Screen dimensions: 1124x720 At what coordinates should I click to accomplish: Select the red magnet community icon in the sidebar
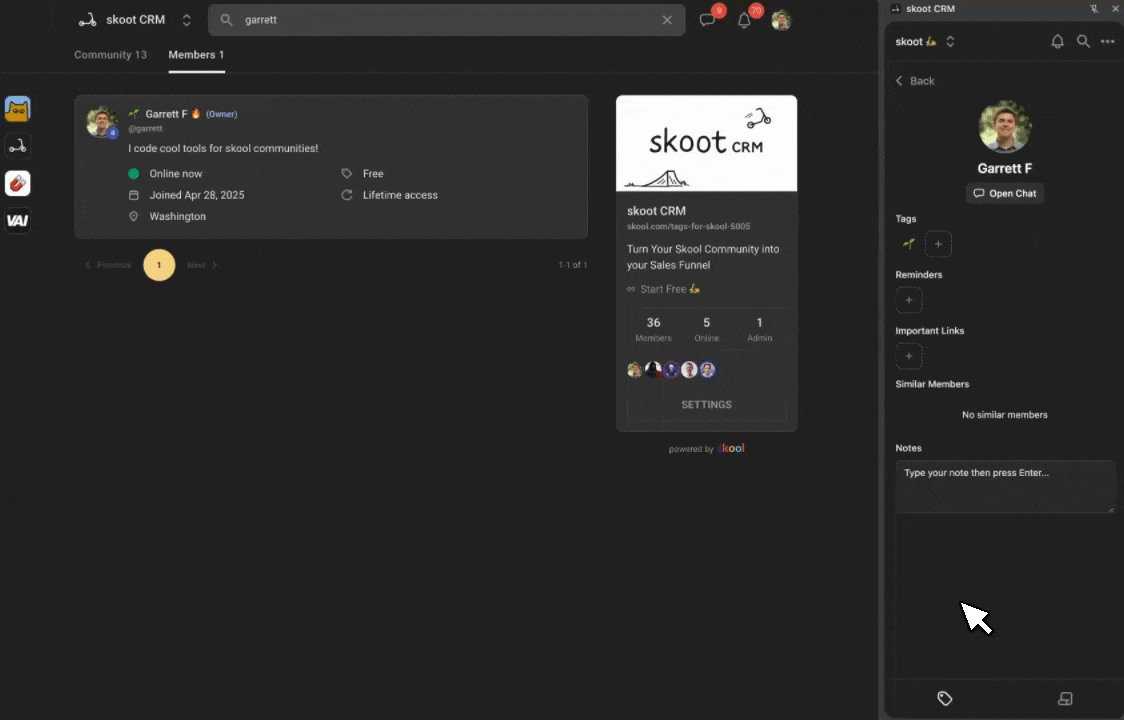pos(18,184)
